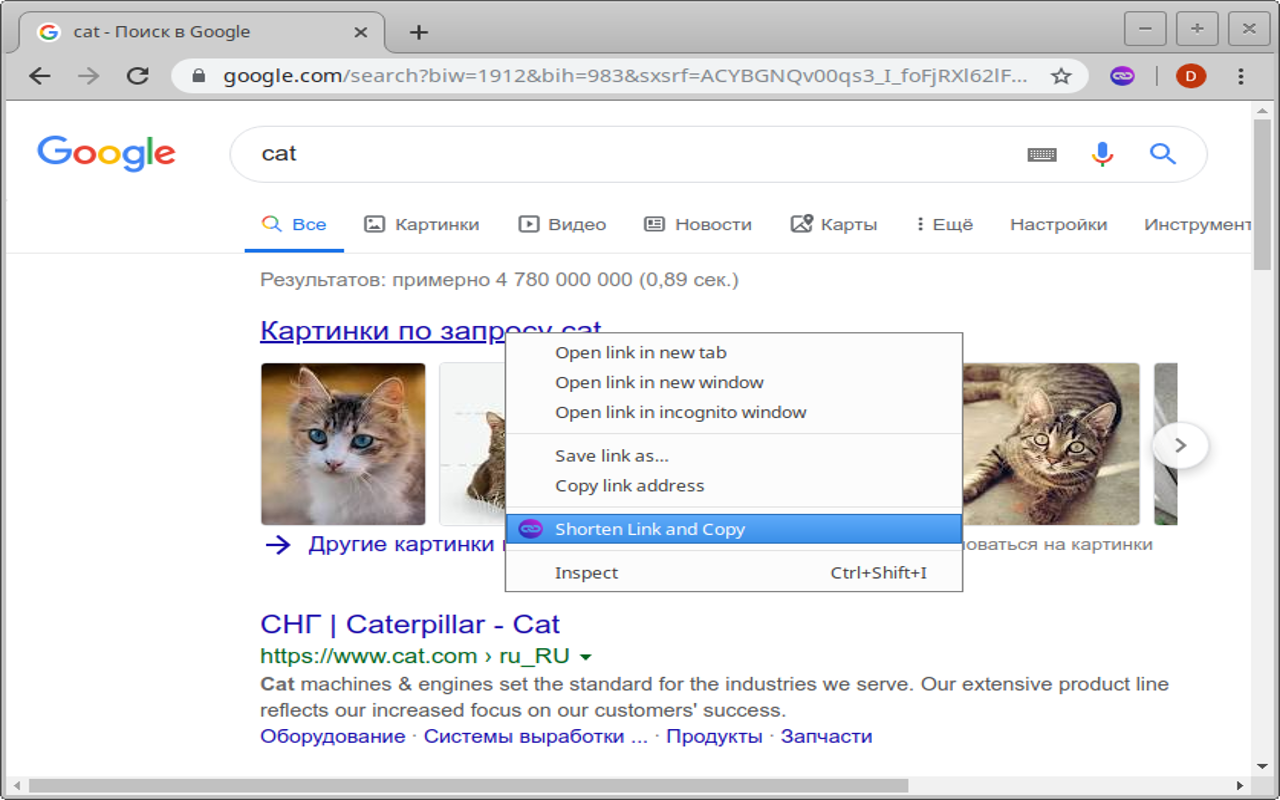Switch to the 'Карты' tab
Screen dimensions: 1280x800
(x=834, y=224)
